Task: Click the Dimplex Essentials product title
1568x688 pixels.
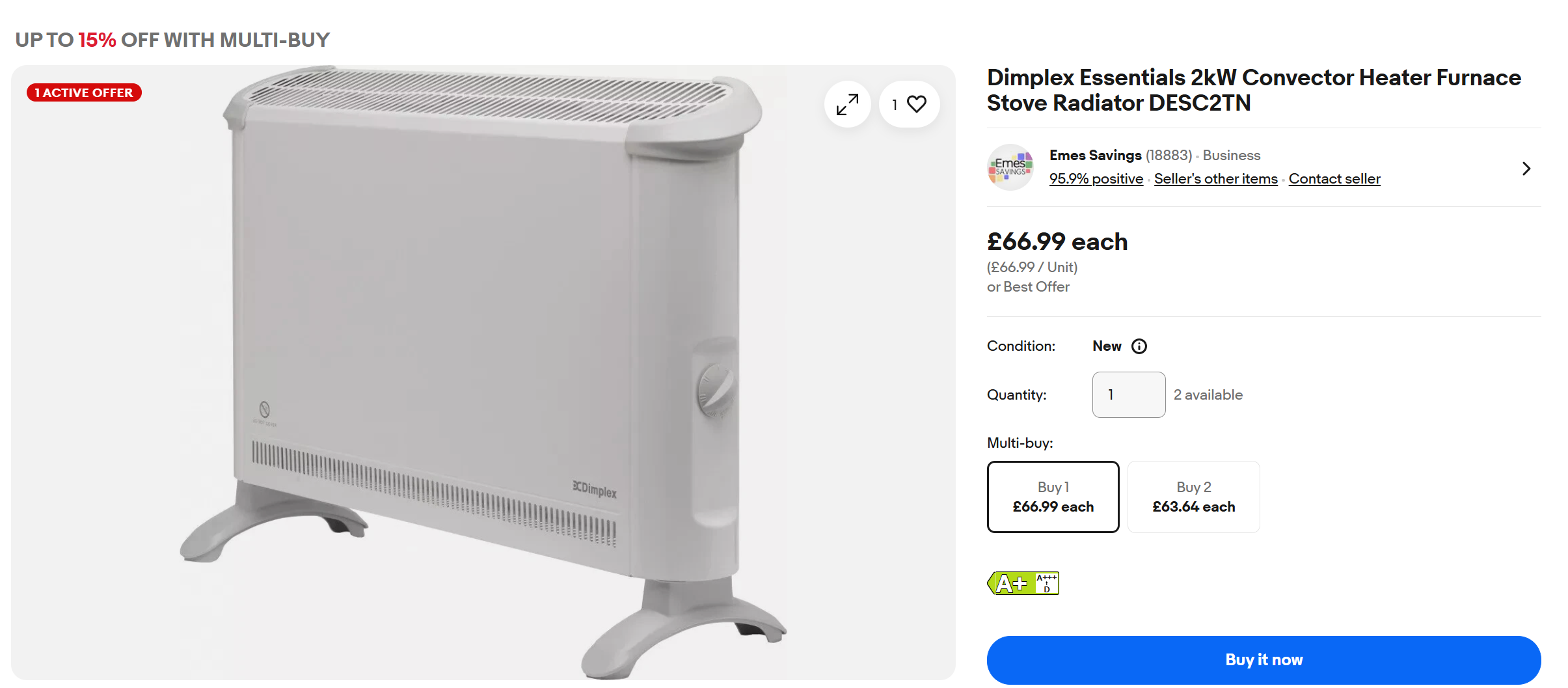Action: [1254, 90]
